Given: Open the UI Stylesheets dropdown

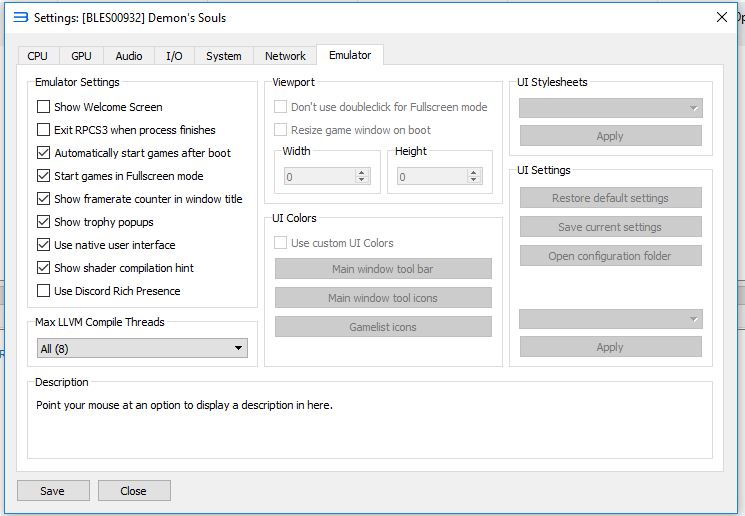Looking at the screenshot, I should [x=610, y=108].
